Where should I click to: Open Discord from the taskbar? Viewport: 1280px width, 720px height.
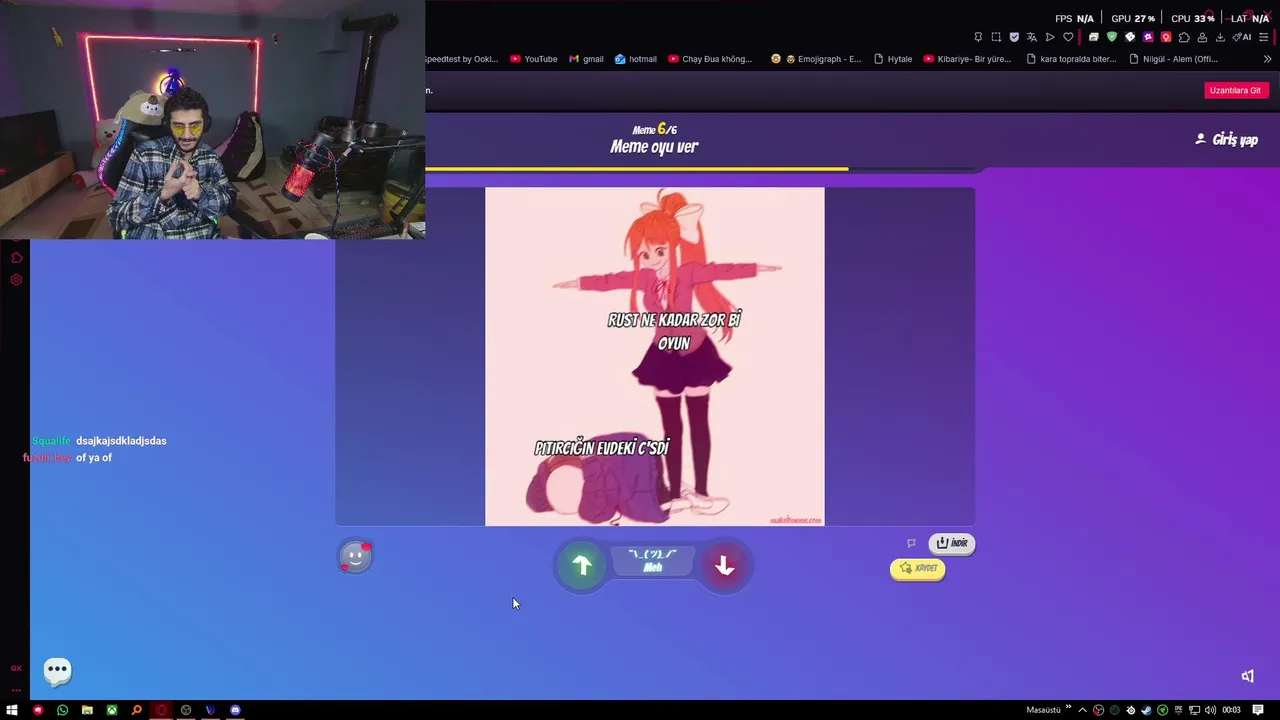pyautogui.click(x=235, y=710)
